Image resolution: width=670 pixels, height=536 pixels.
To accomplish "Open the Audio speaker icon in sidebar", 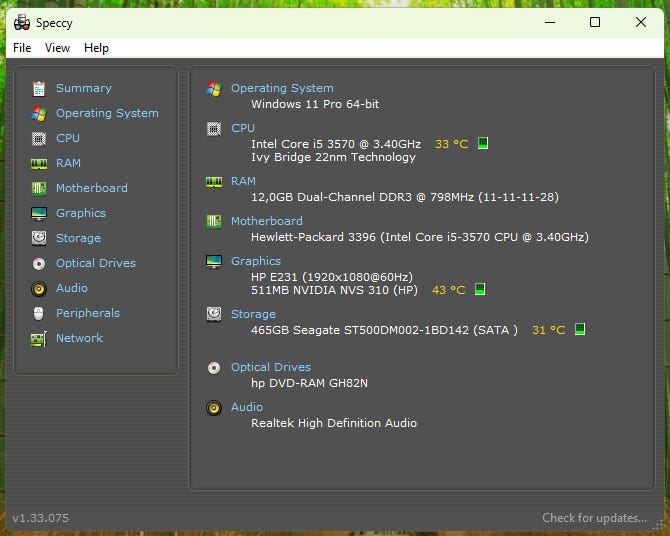I will point(39,288).
